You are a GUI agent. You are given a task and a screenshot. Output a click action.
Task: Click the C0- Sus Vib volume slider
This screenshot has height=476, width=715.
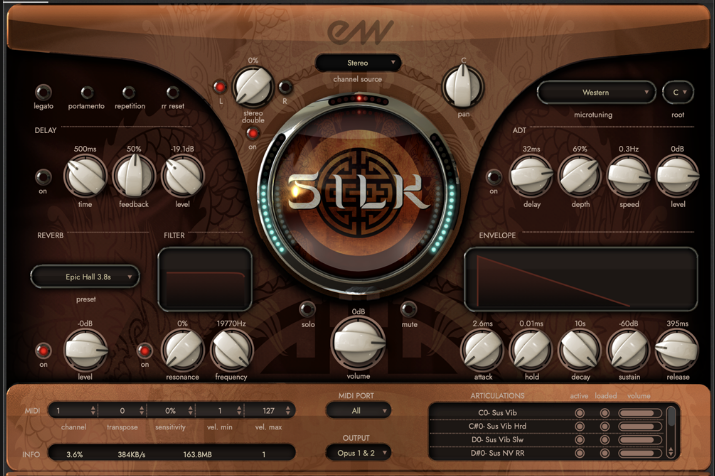point(639,412)
